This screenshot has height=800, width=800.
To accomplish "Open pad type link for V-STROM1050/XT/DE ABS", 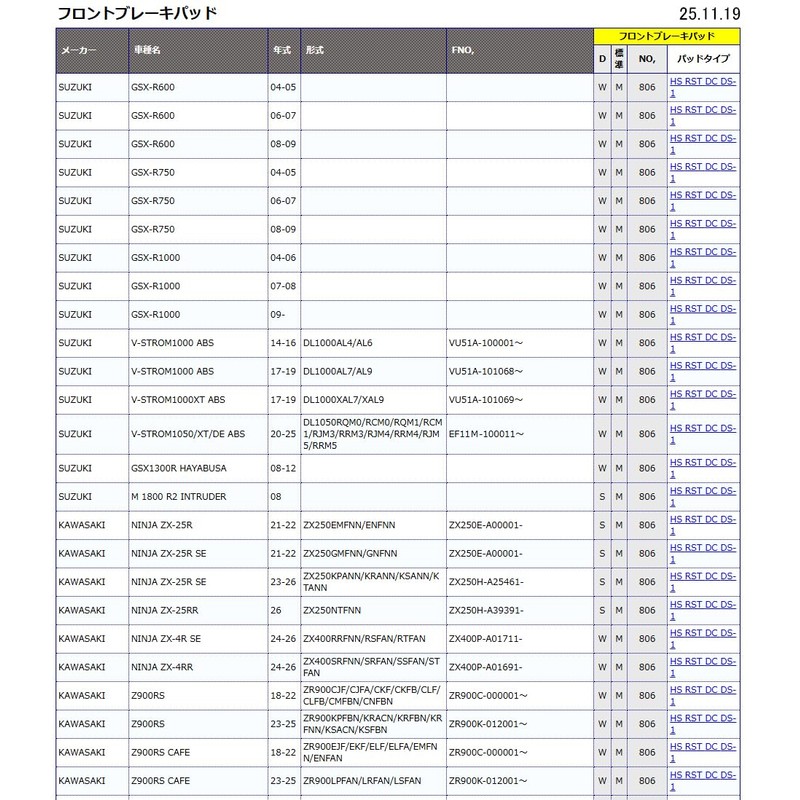I will (x=703, y=434).
